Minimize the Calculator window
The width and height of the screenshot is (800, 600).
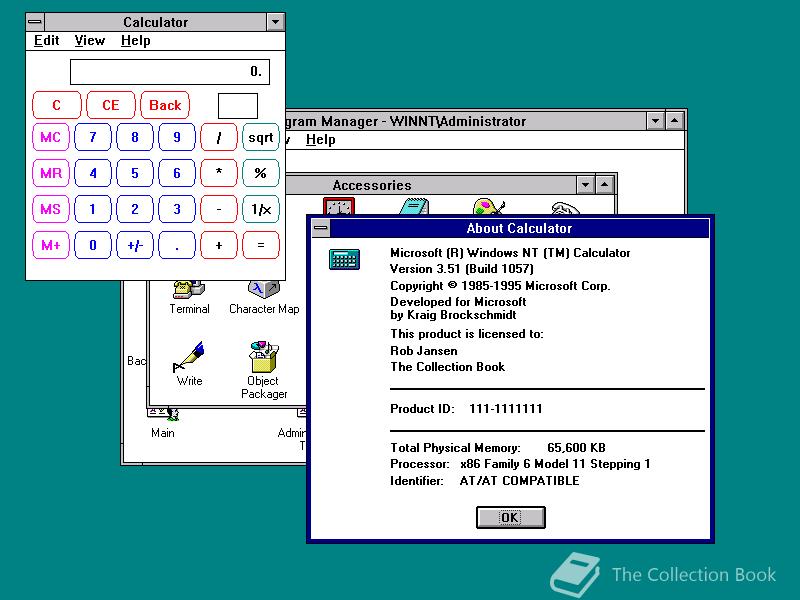coord(275,22)
